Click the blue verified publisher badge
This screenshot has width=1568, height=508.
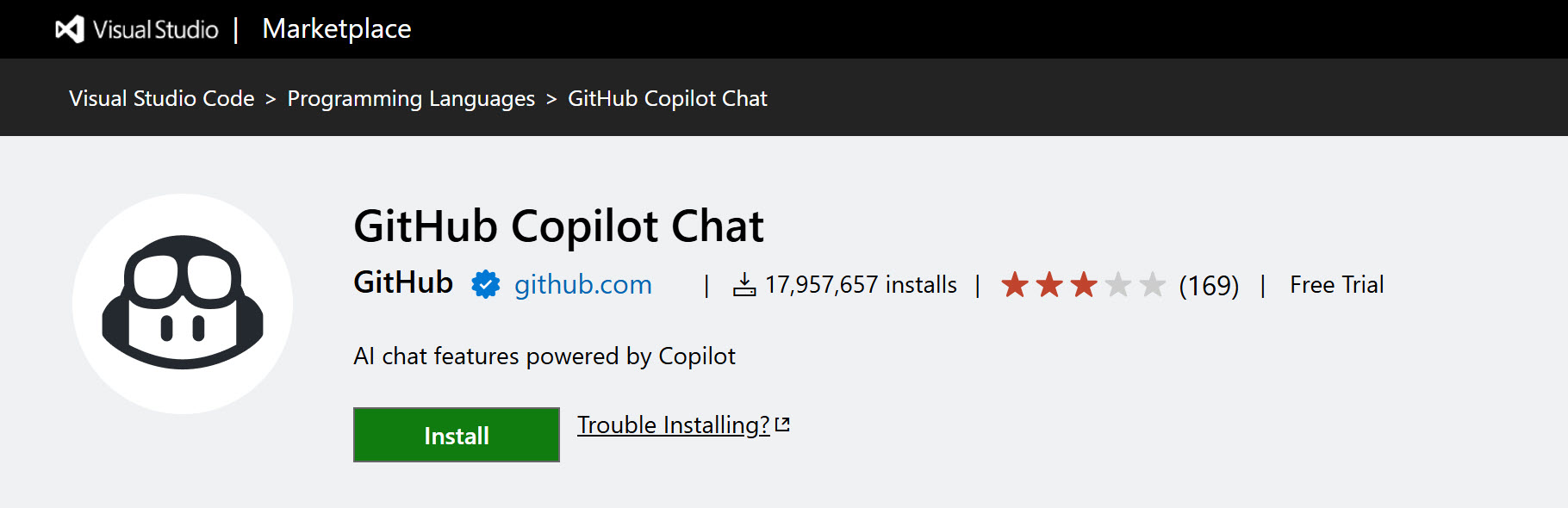pyautogui.click(x=485, y=283)
